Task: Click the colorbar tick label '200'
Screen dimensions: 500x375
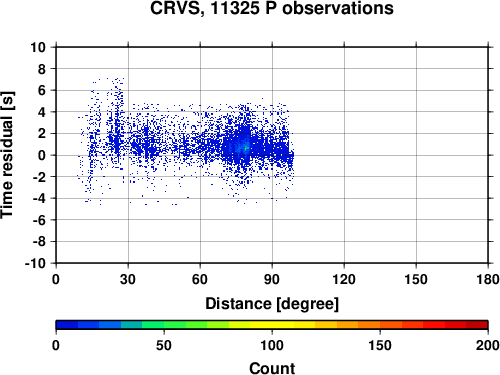Action: (x=488, y=345)
